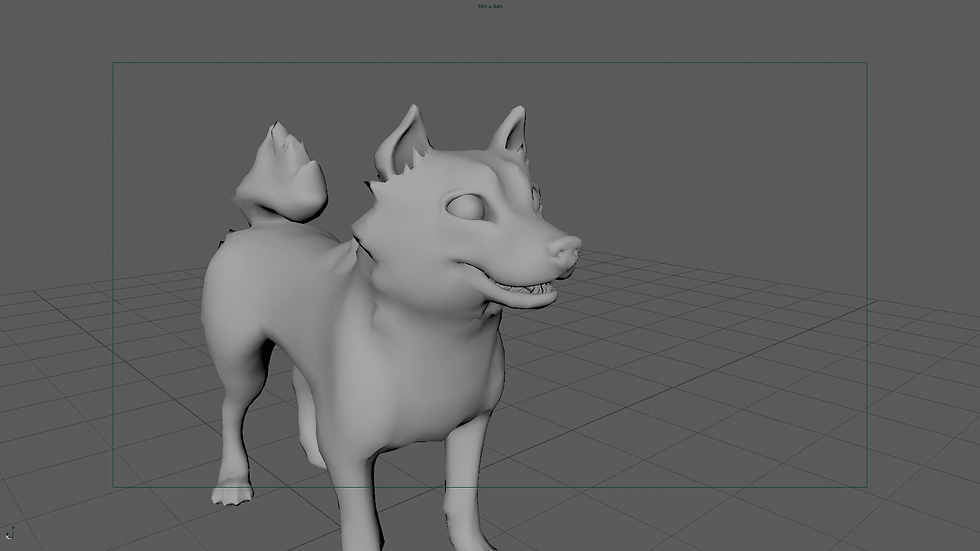
Task: Click the dog's left upright ear
Action: pyautogui.click(x=402, y=141)
